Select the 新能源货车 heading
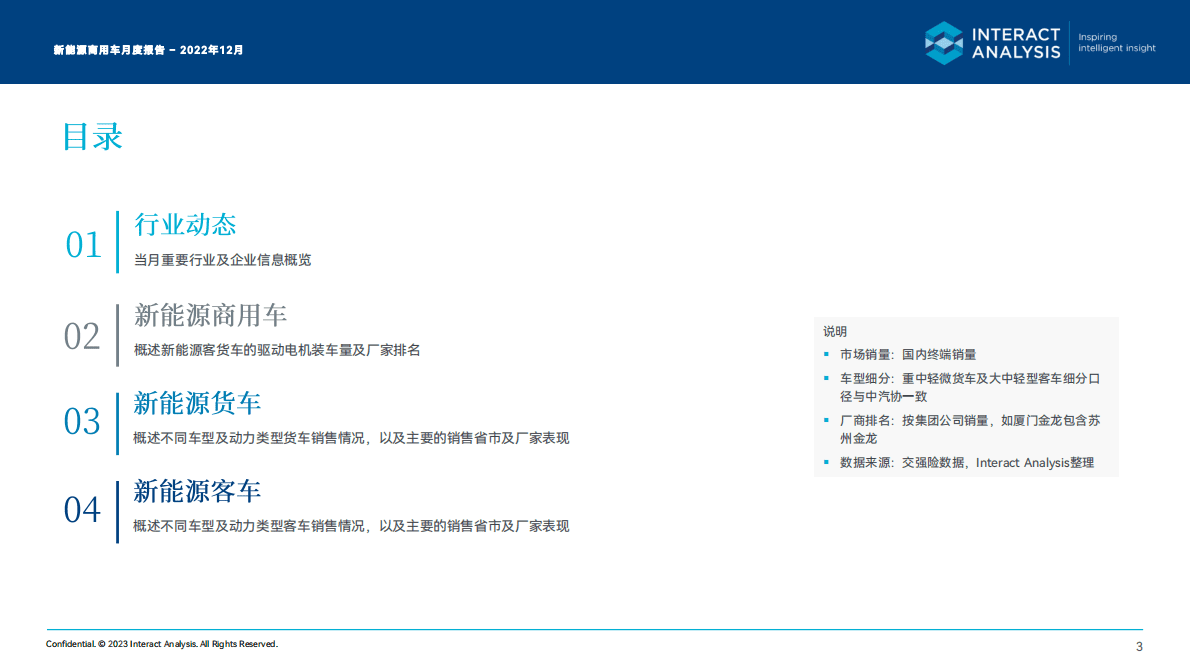Image resolution: width=1190 pixels, height=669 pixels. point(196,403)
